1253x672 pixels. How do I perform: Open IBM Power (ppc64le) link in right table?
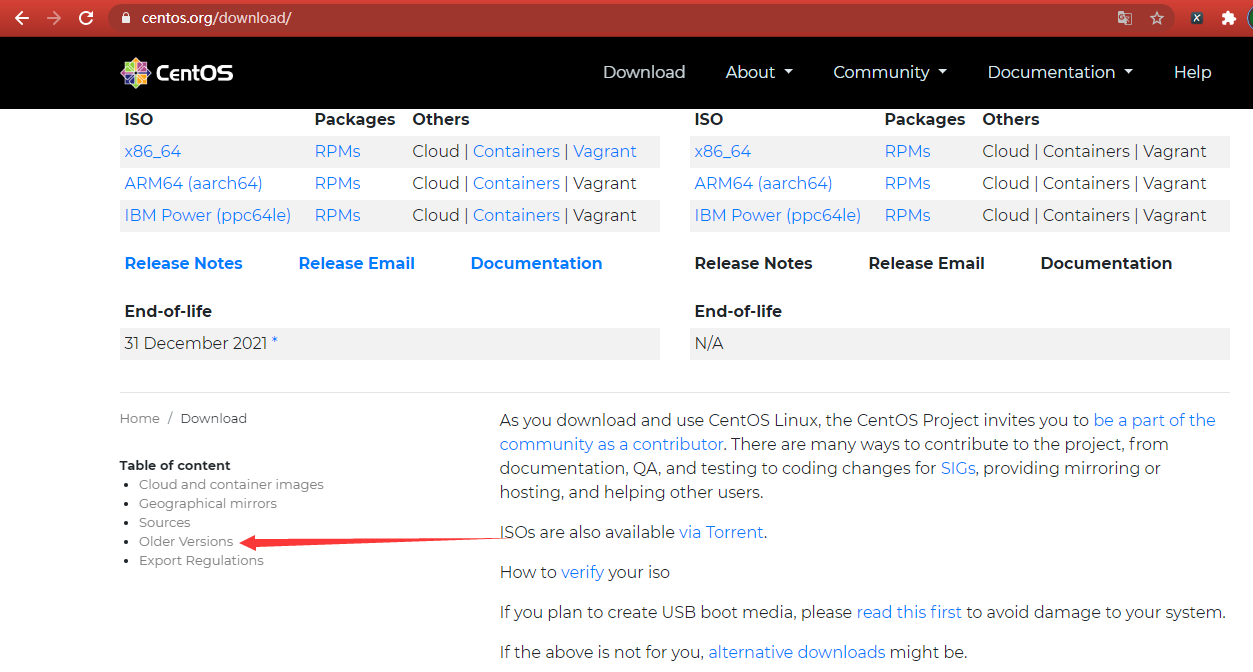(x=778, y=215)
